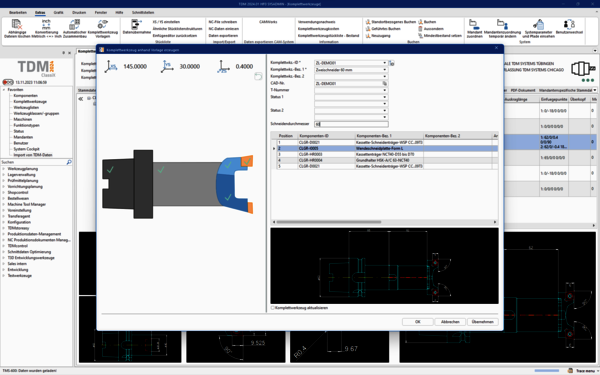
Task: Open Komplettwkz.-ID dropdown
Action: 385,63
